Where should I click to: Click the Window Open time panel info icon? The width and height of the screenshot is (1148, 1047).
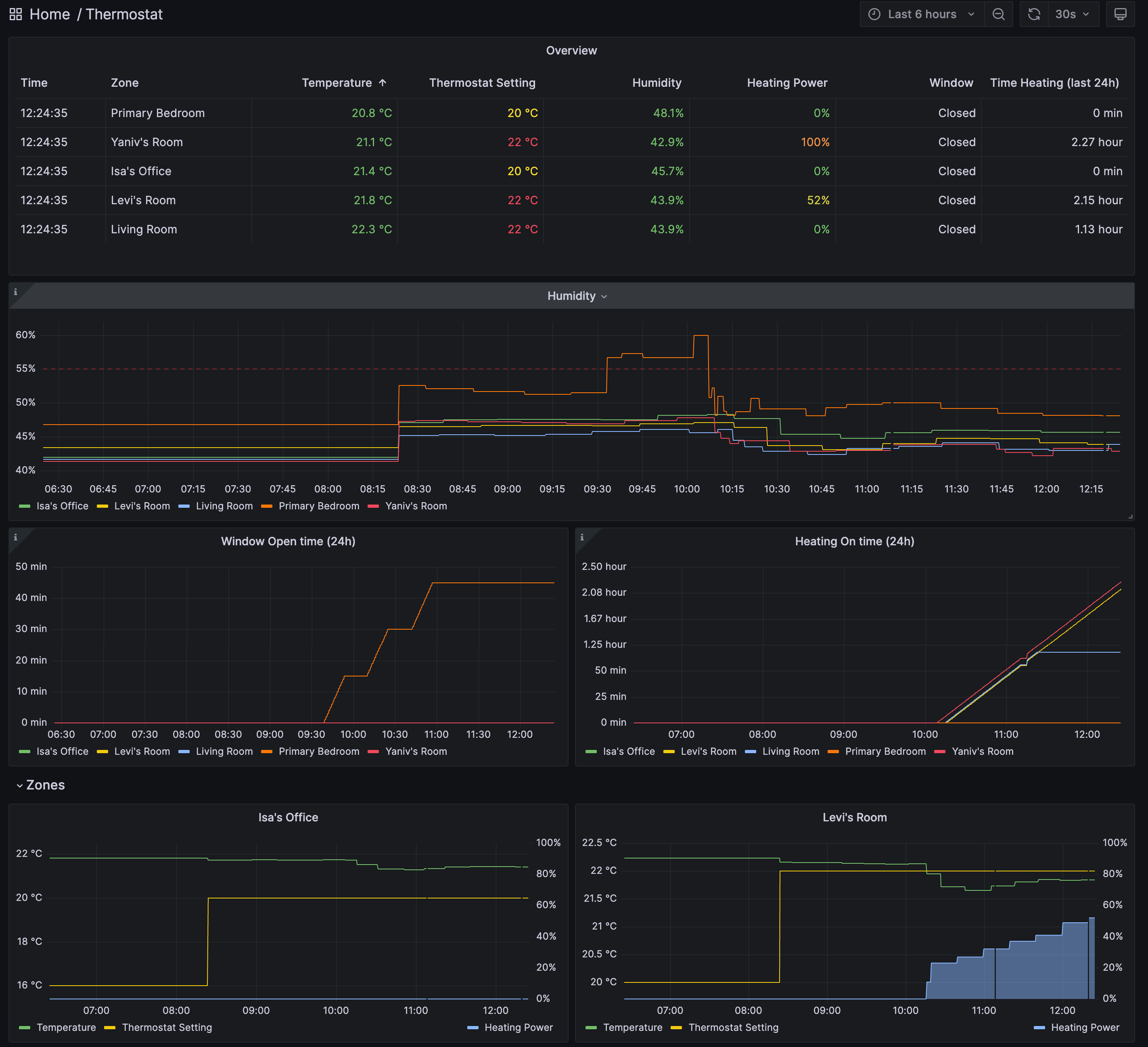pyautogui.click(x=15, y=537)
